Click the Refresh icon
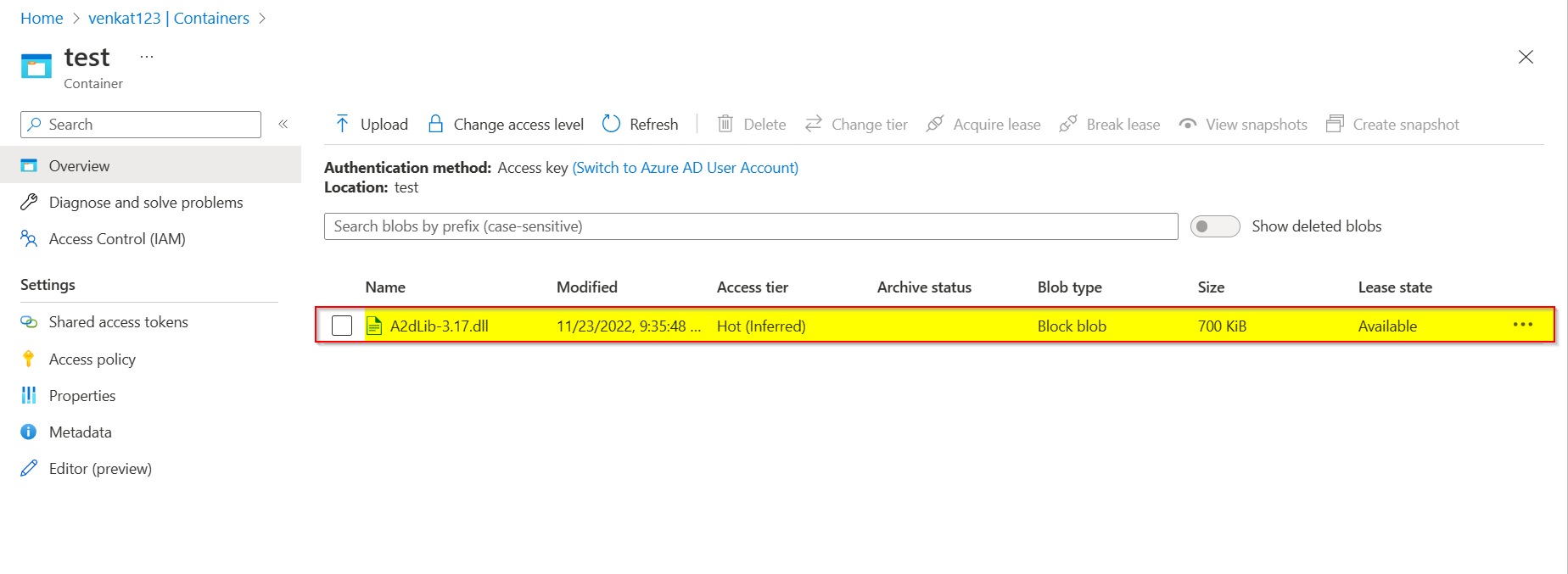This screenshot has width=1568, height=574. (611, 125)
